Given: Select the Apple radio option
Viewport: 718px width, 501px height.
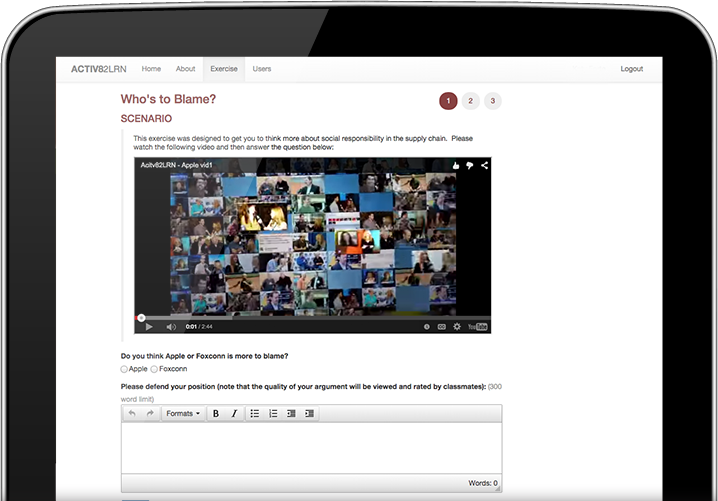Looking at the screenshot, I should coord(124,369).
